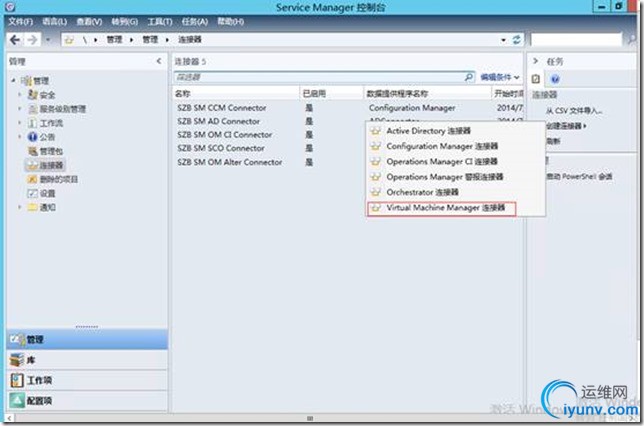This screenshot has width=644, height=426.
Task: Open the (L) menu in the menu bar
Action: click(55, 21)
